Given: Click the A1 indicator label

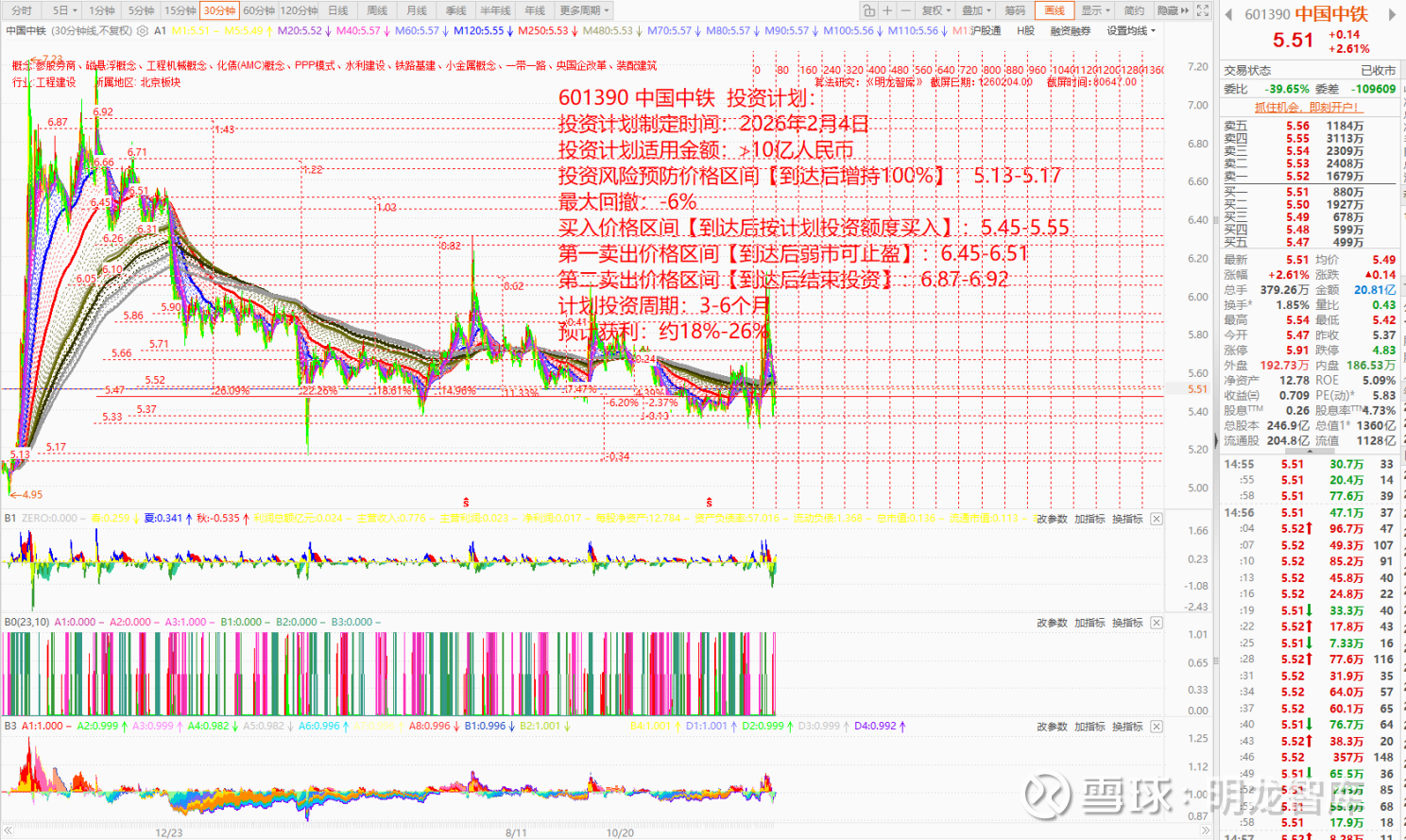Looking at the screenshot, I should click(160, 31).
